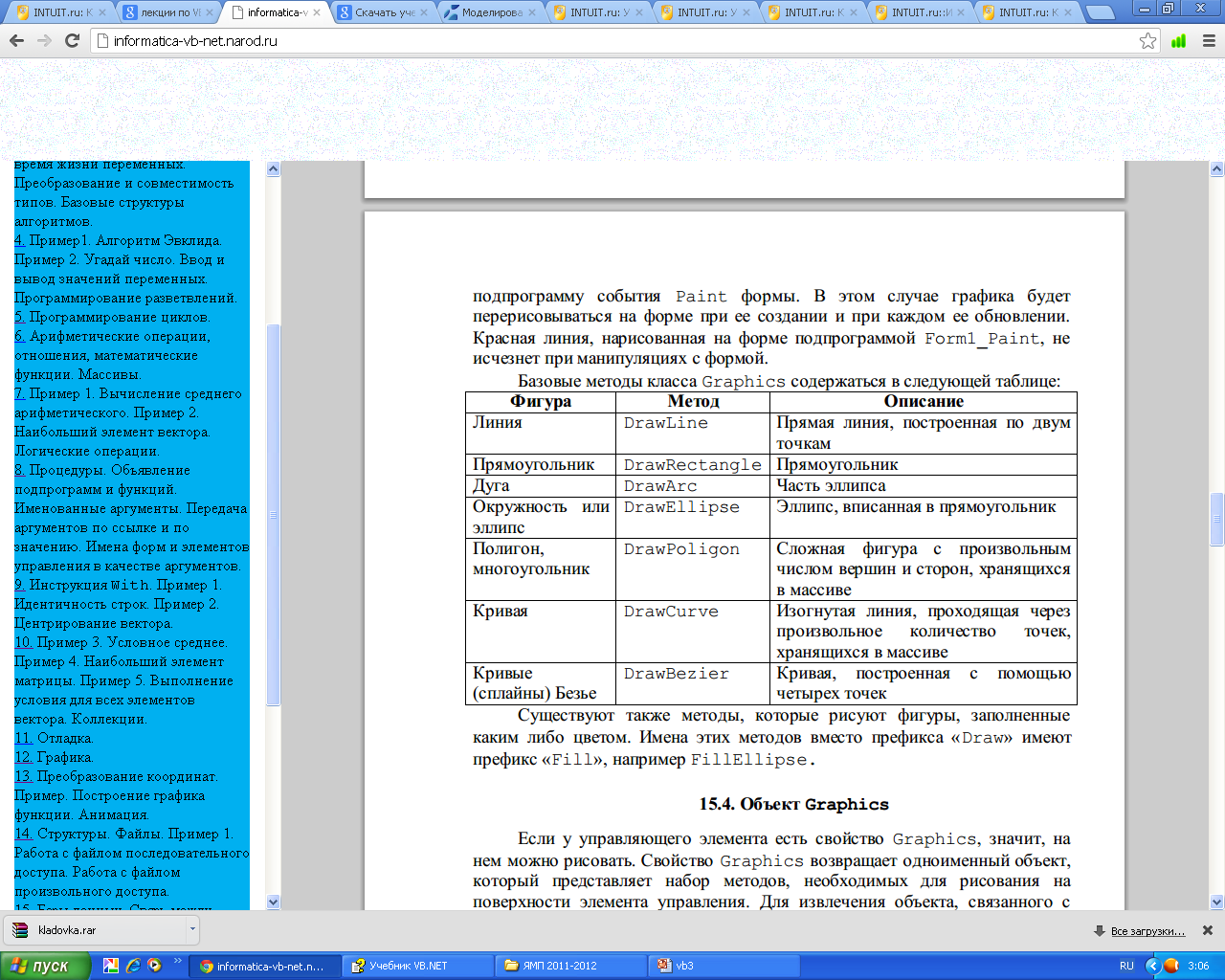
Task: Switch to the 'vb3' taskbar window
Action: pos(724,966)
